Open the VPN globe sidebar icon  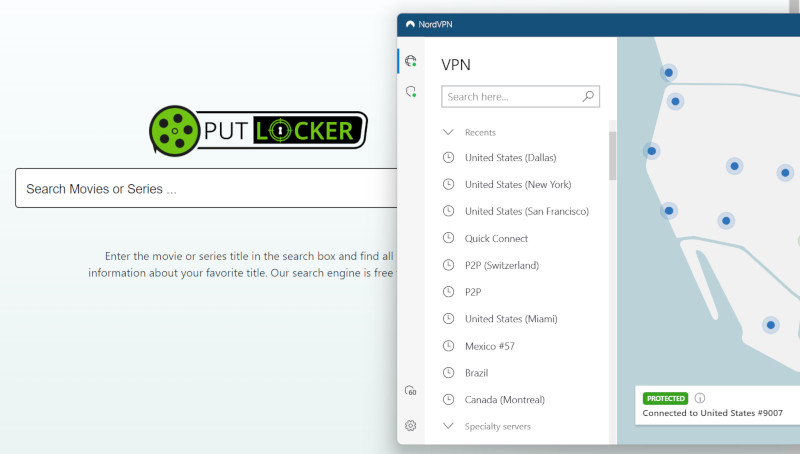(411, 61)
